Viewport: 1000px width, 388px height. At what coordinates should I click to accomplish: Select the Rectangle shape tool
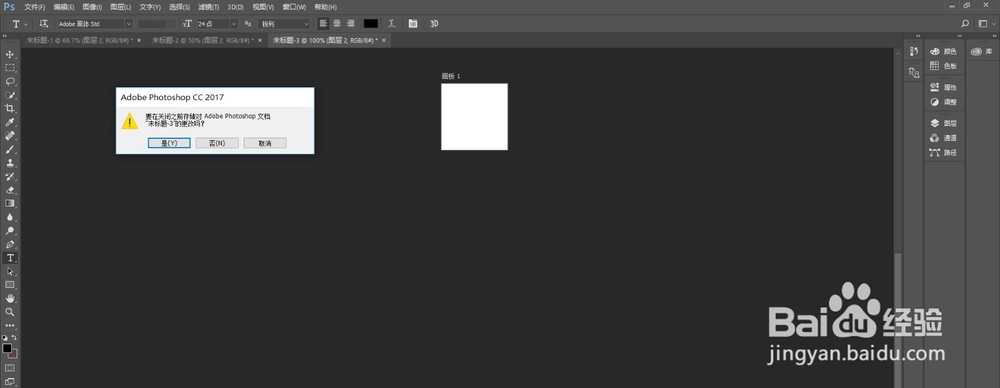click(10, 285)
